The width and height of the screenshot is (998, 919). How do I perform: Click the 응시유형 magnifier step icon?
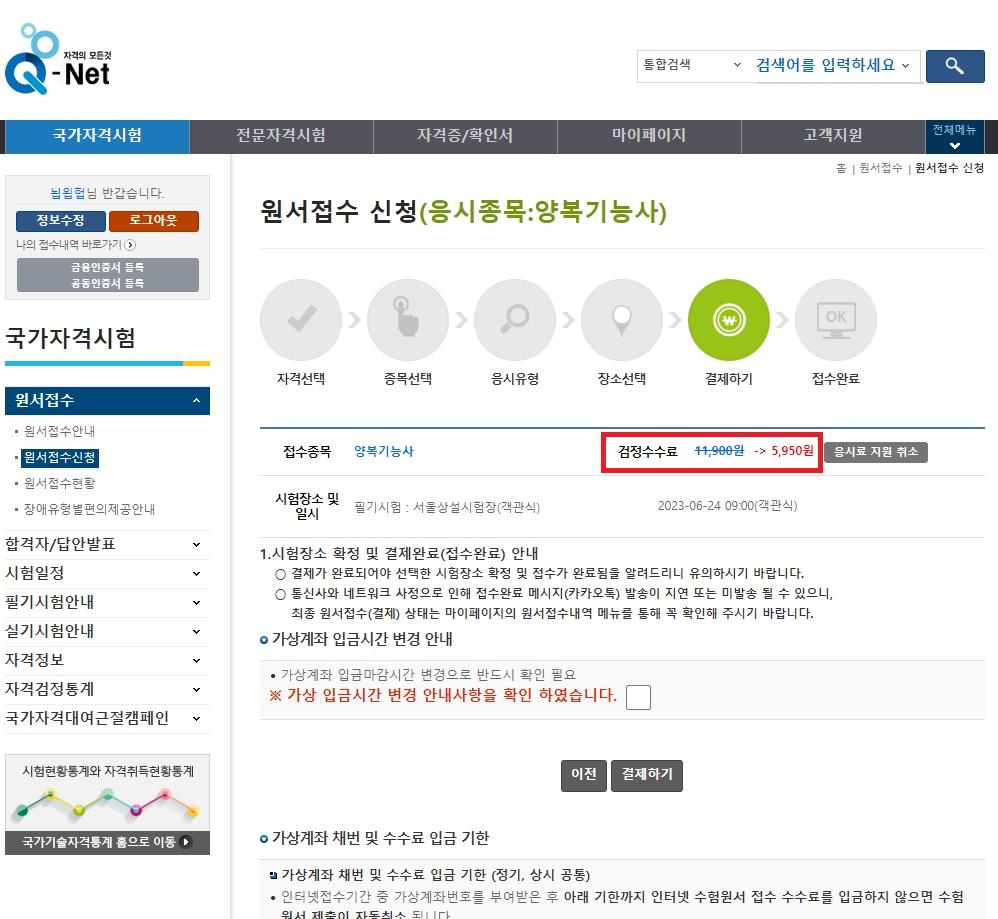click(x=515, y=320)
